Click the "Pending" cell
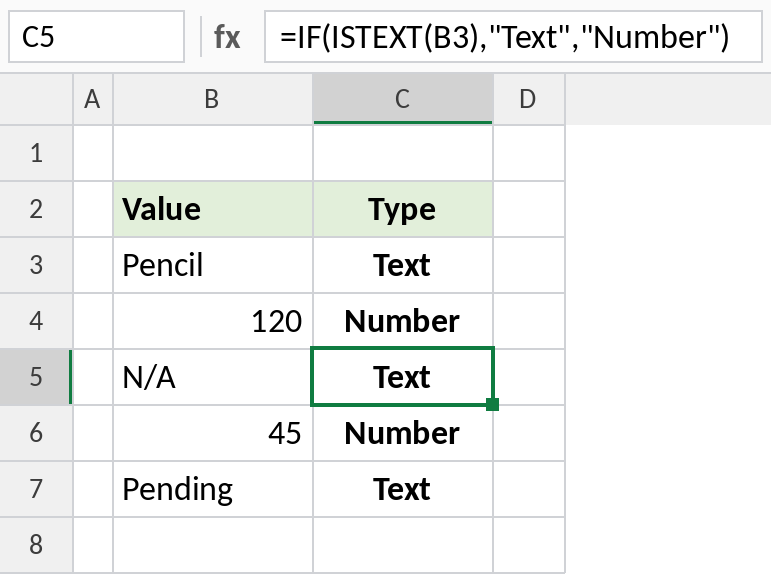The height and width of the screenshot is (574, 772). pos(213,489)
